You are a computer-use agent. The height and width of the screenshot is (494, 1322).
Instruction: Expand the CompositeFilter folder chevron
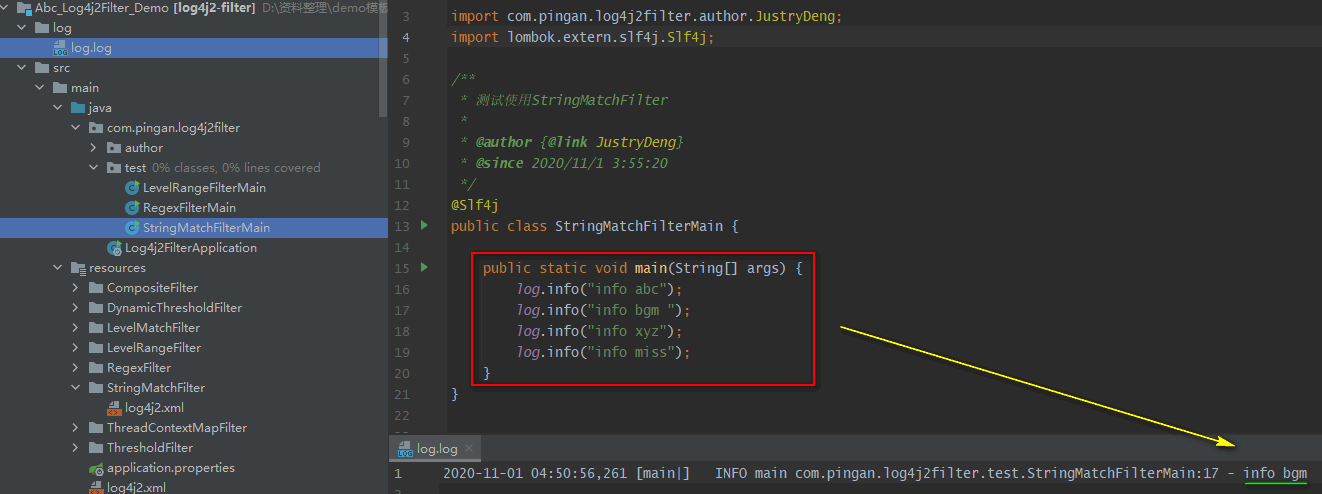click(77, 288)
